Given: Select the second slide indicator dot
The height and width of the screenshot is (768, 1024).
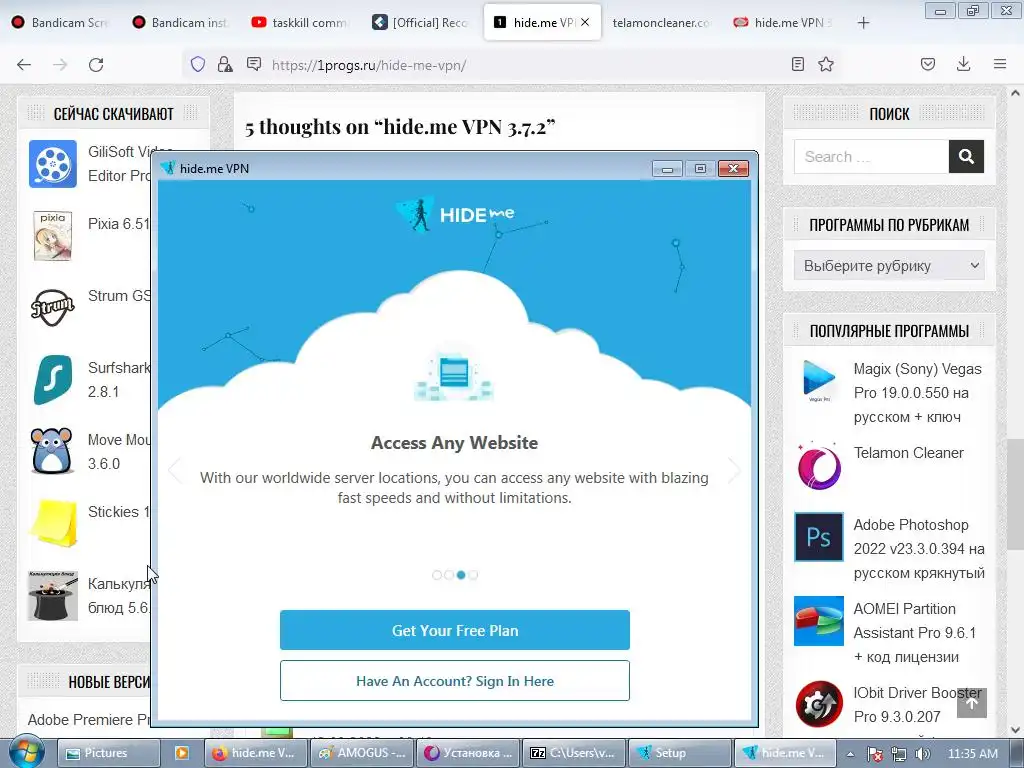Looking at the screenshot, I should 449,575.
